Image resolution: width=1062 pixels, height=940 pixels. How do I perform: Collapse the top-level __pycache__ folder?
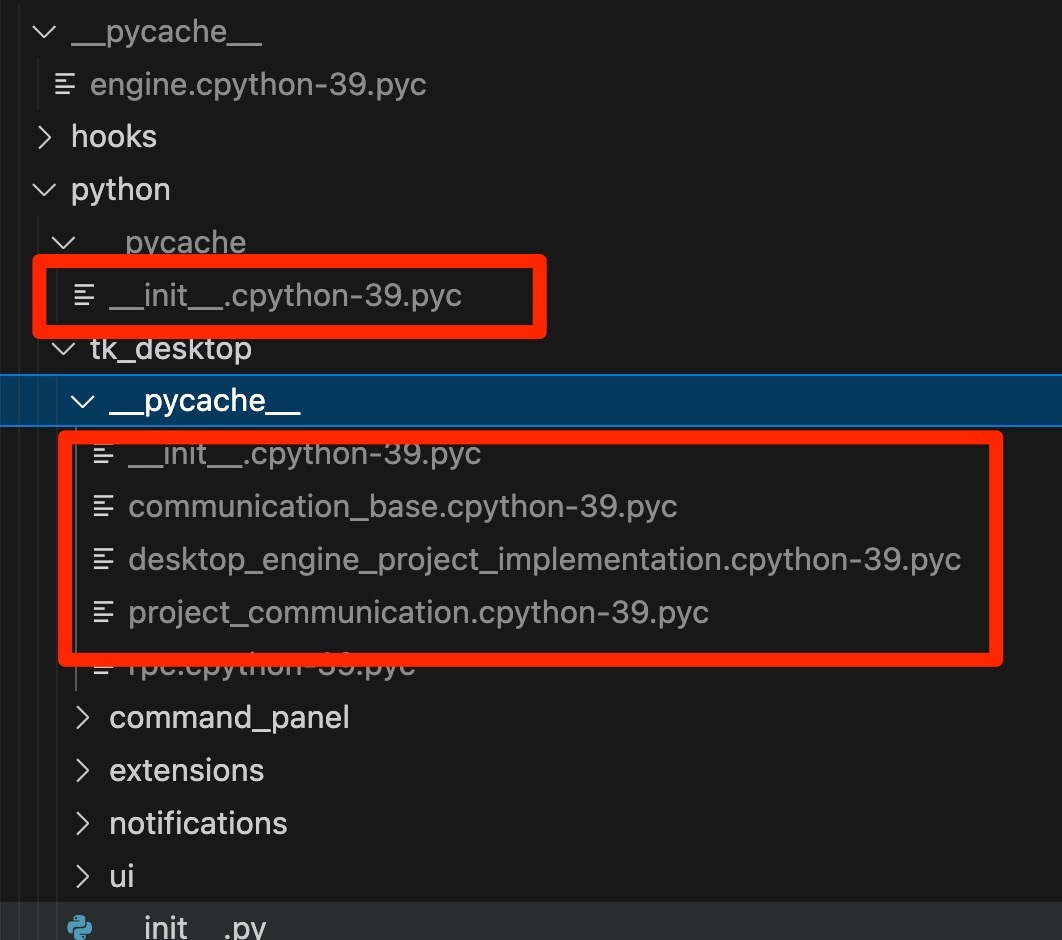coord(43,31)
